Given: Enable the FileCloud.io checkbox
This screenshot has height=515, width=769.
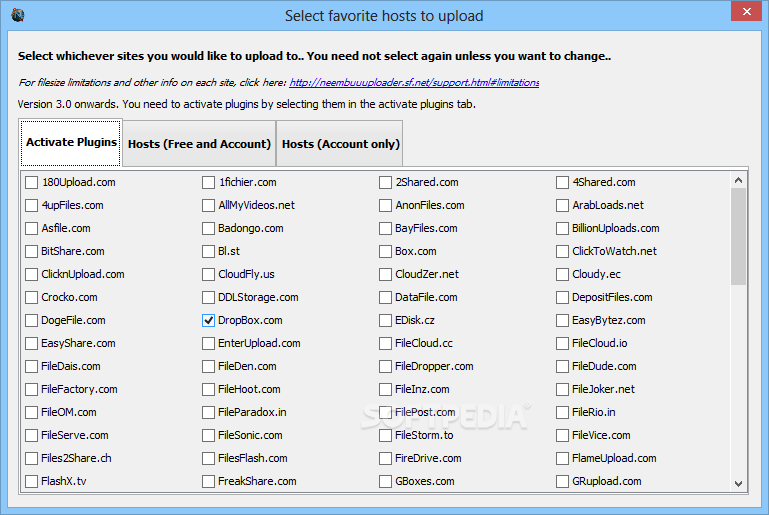Looking at the screenshot, I should pos(562,343).
